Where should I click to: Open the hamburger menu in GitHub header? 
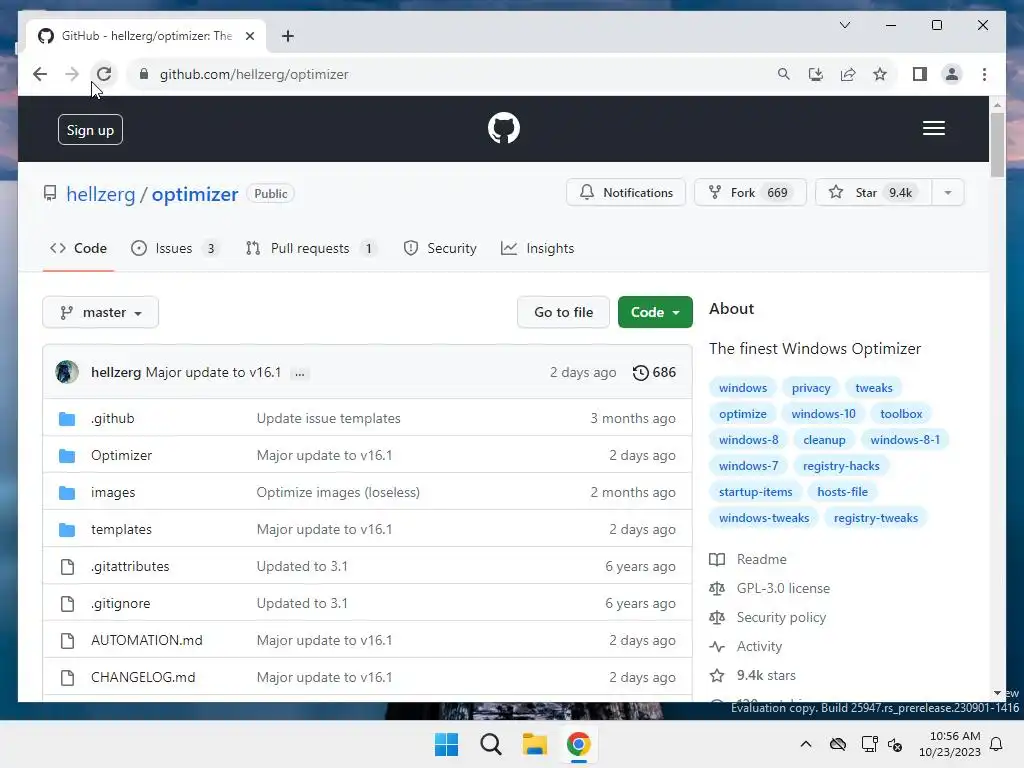(x=933, y=128)
